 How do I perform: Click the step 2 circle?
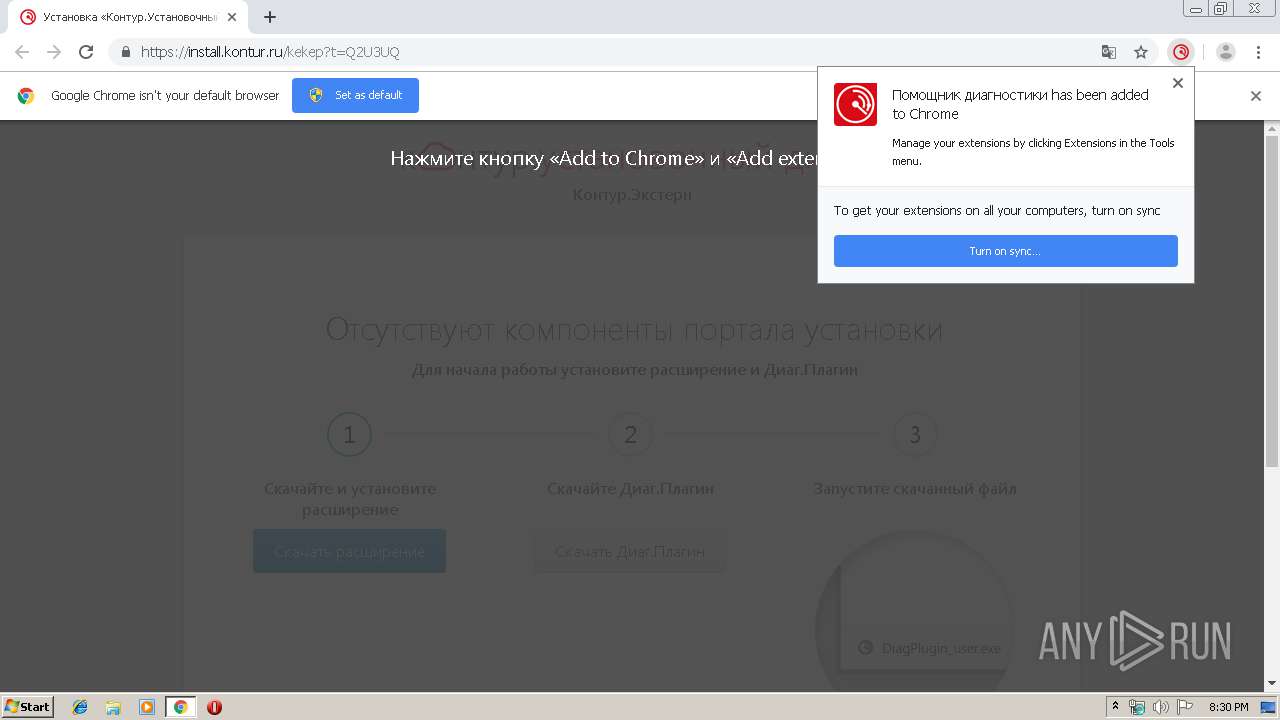coord(630,435)
